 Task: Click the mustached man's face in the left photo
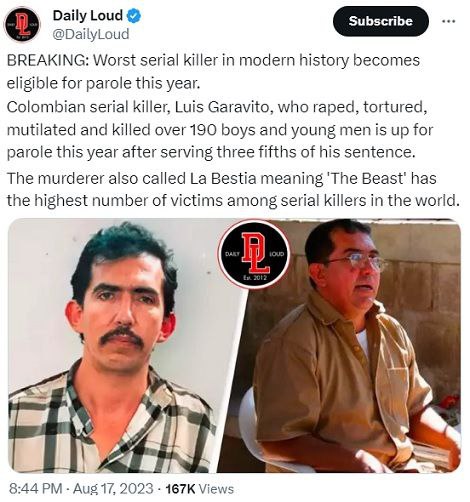coord(123,313)
